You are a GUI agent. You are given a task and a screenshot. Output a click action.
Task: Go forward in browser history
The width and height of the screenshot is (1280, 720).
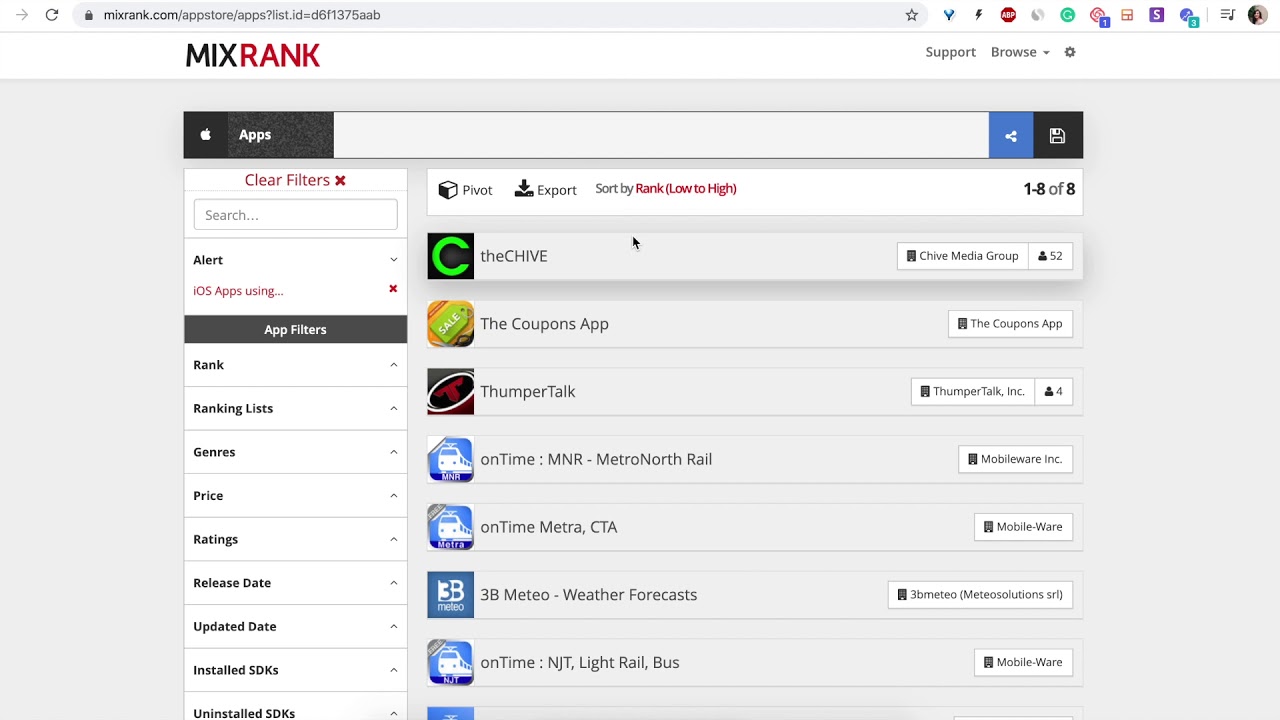[x=22, y=15]
